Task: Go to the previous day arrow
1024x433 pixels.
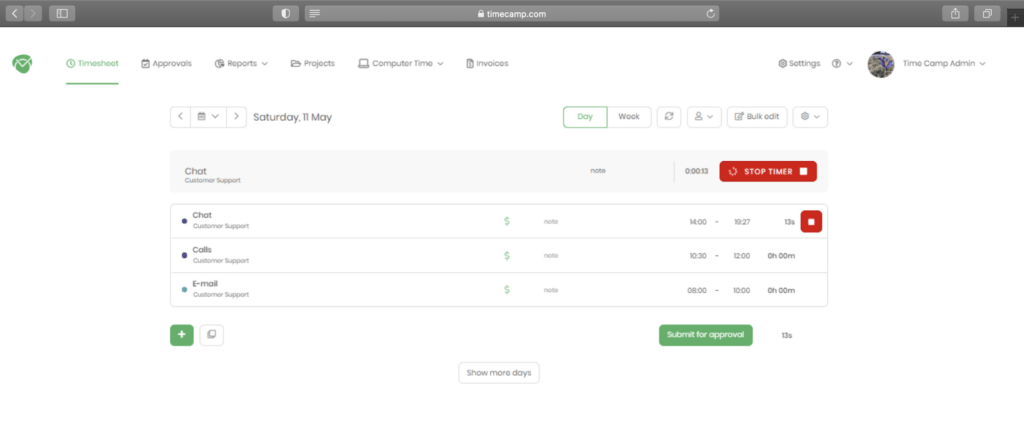Action: tap(180, 117)
